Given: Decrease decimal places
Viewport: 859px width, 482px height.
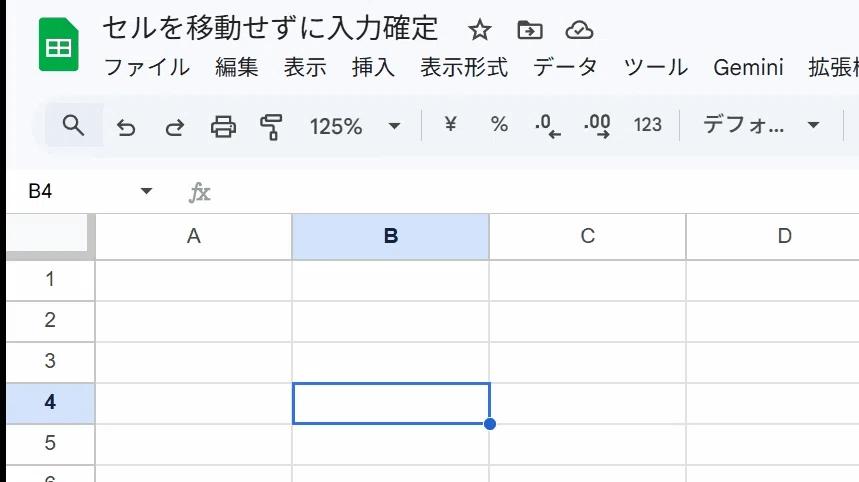Looking at the screenshot, I should coord(548,125).
